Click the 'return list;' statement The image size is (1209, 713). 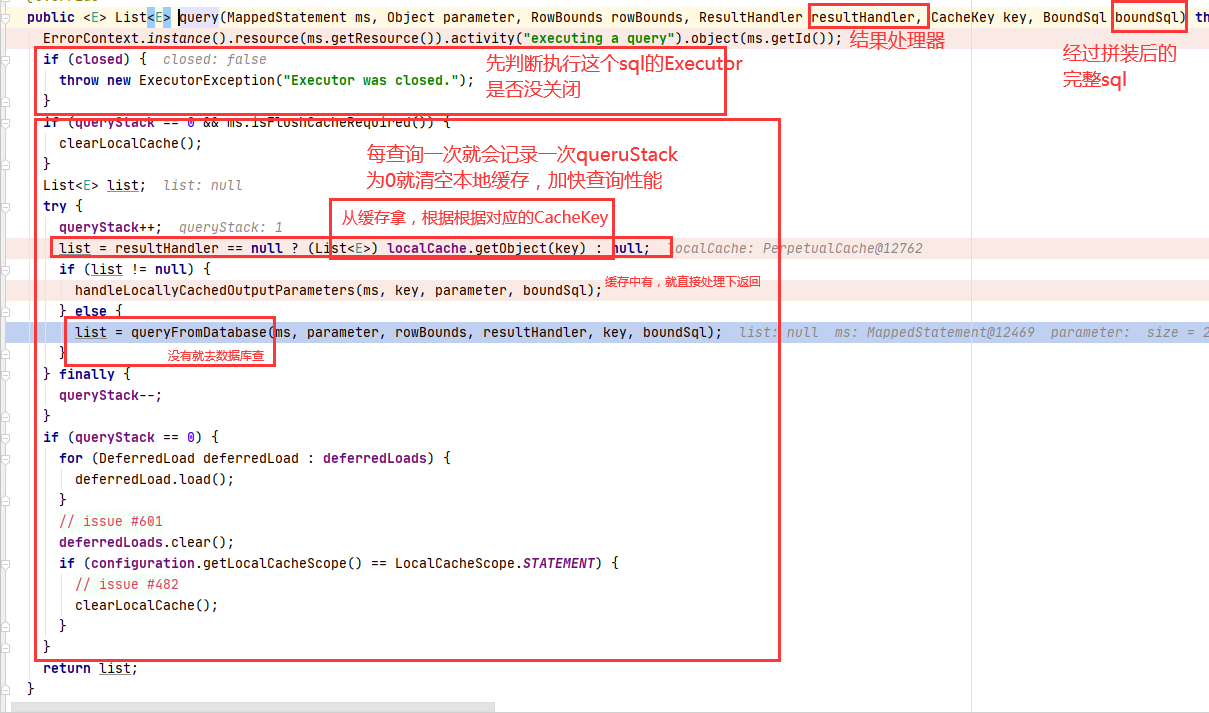pos(91,668)
